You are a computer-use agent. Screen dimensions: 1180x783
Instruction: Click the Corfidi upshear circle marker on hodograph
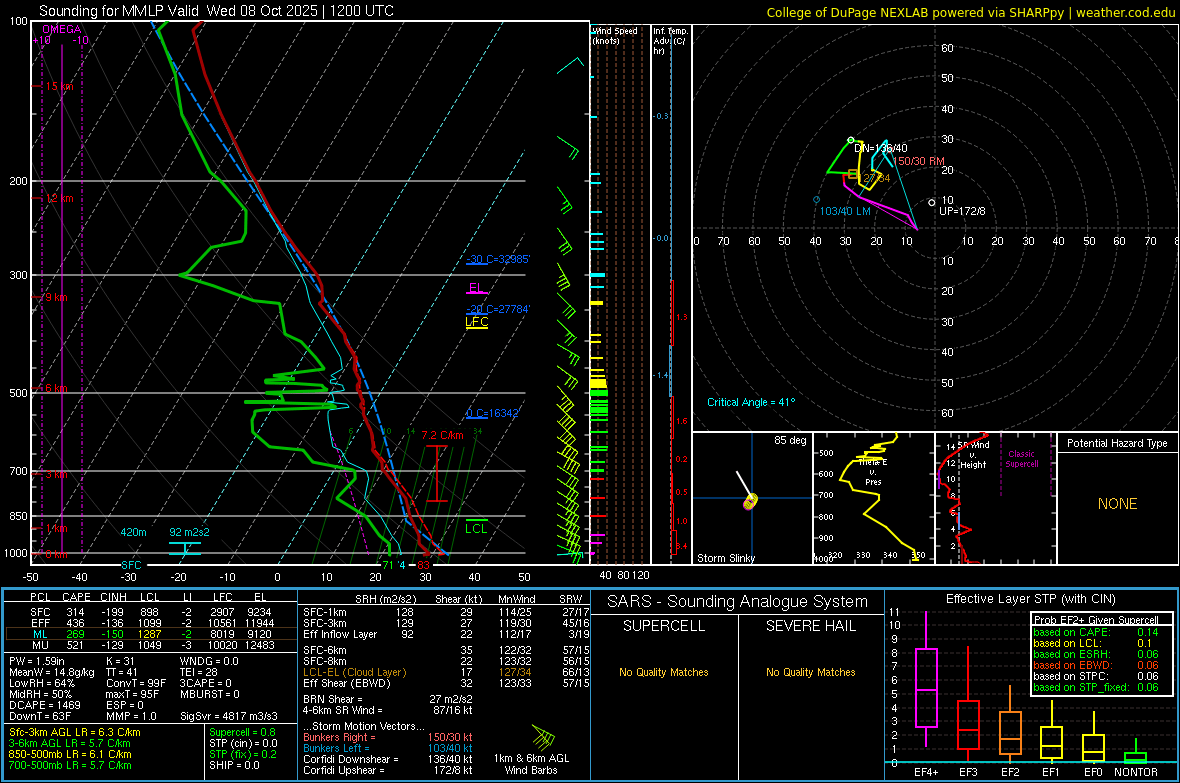[932, 203]
